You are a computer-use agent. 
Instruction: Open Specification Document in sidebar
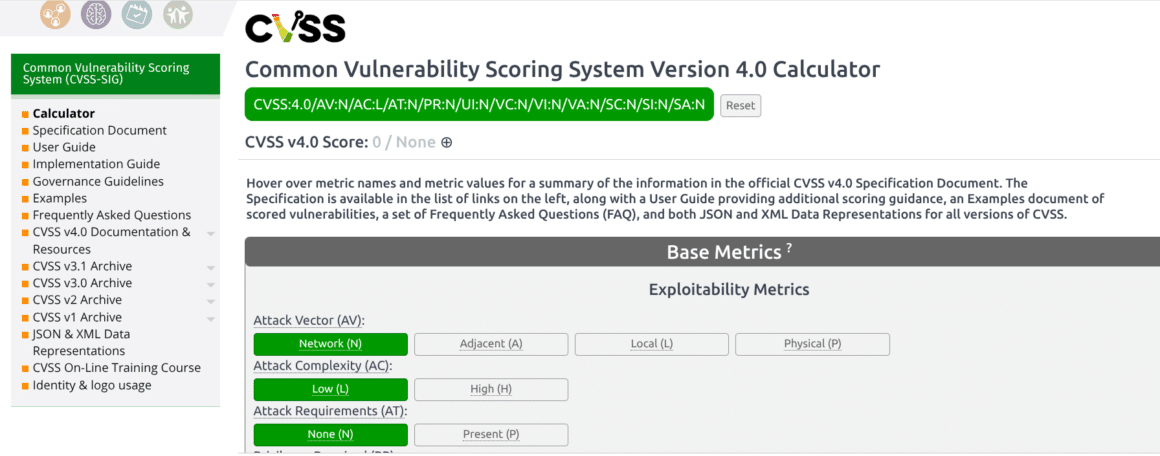[99, 130]
